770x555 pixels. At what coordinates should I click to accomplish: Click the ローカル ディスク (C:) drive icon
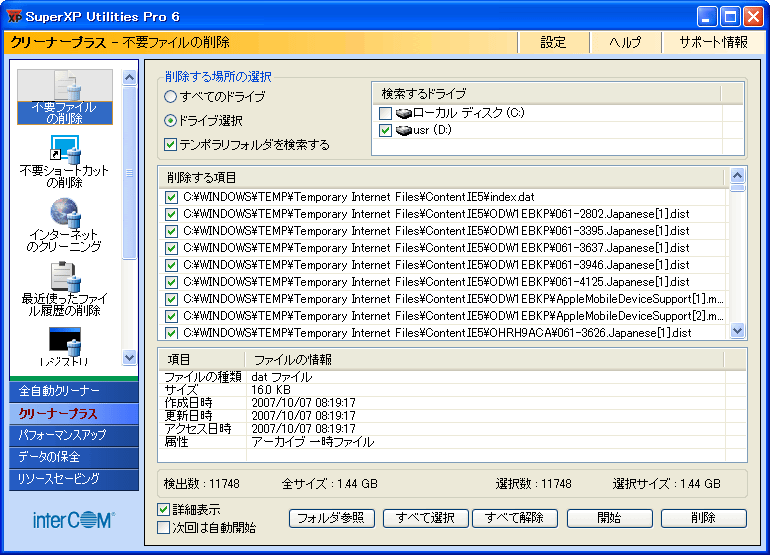404,113
